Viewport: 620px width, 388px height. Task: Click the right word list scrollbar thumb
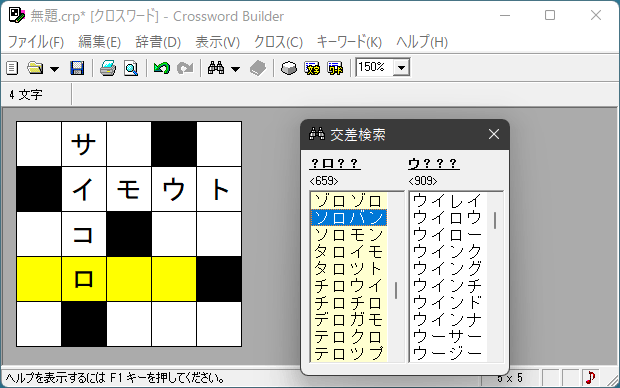point(495,221)
